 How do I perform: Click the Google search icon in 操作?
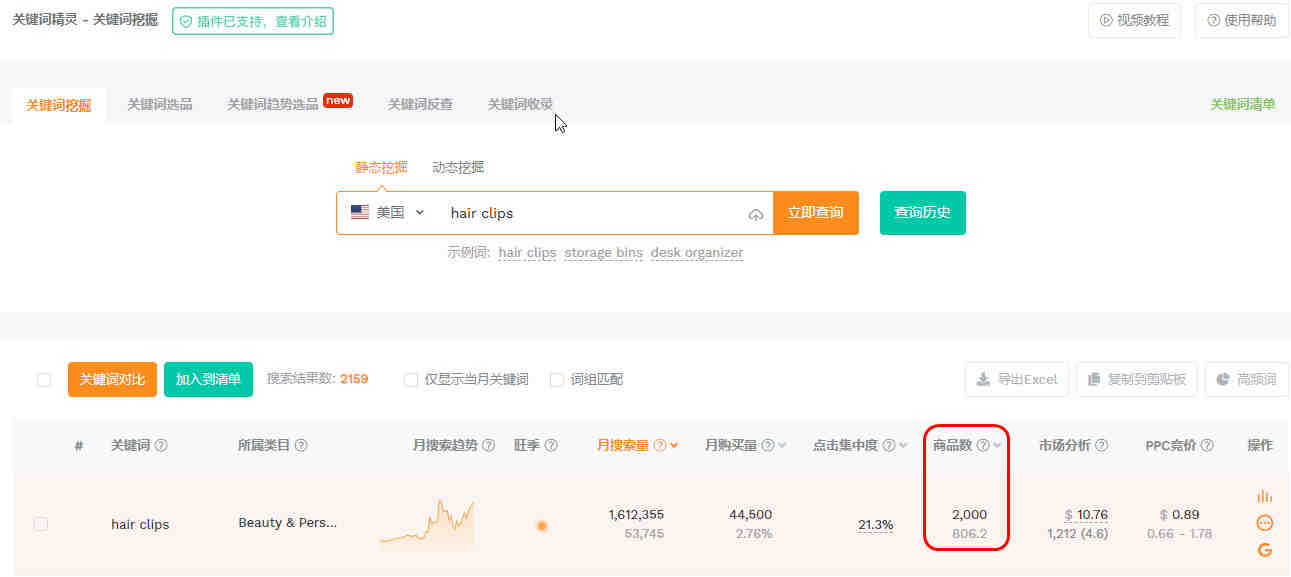(x=1265, y=550)
